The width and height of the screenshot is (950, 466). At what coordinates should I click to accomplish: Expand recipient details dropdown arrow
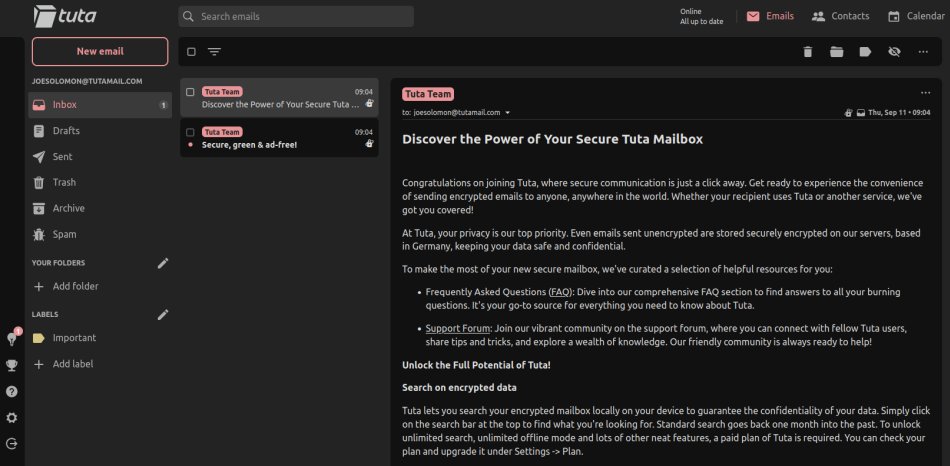point(508,113)
